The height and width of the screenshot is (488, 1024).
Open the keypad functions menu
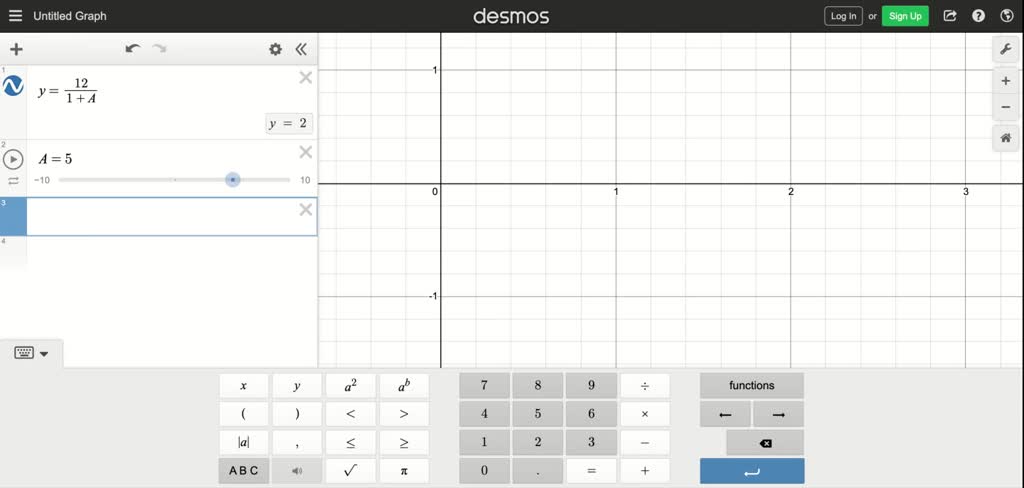[752, 385]
